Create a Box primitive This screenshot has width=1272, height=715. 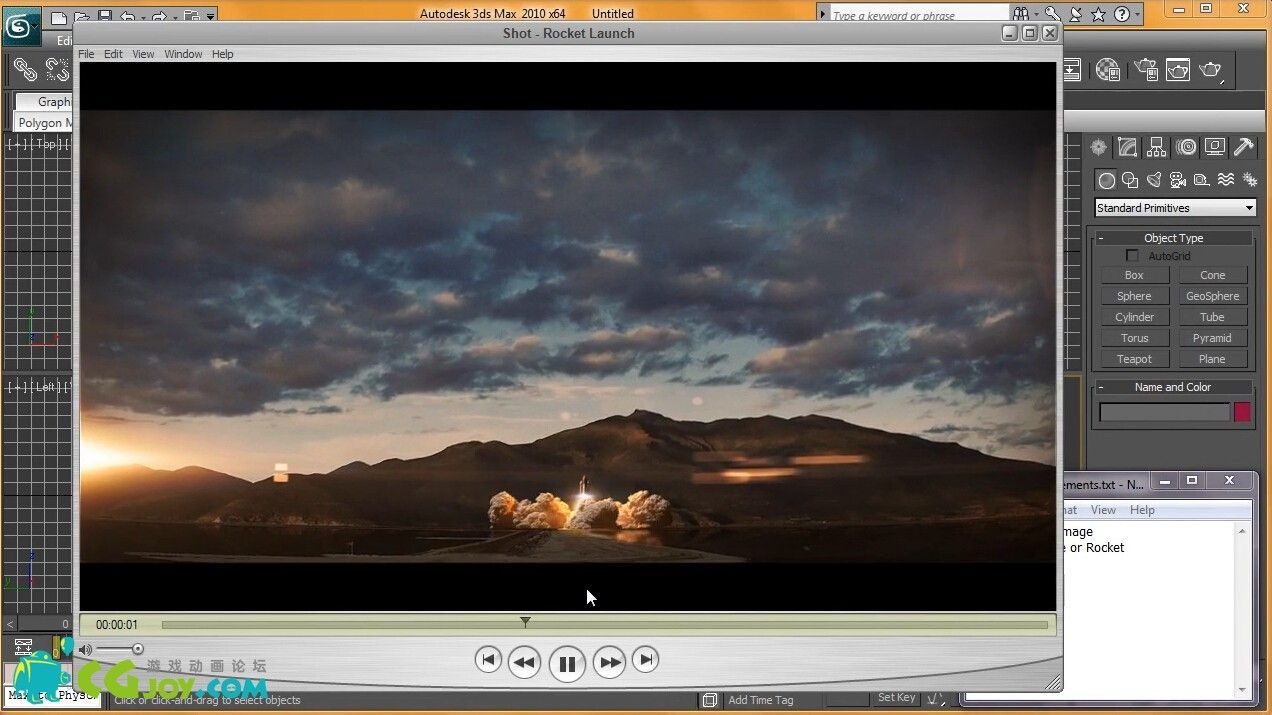click(x=1134, y=275)
